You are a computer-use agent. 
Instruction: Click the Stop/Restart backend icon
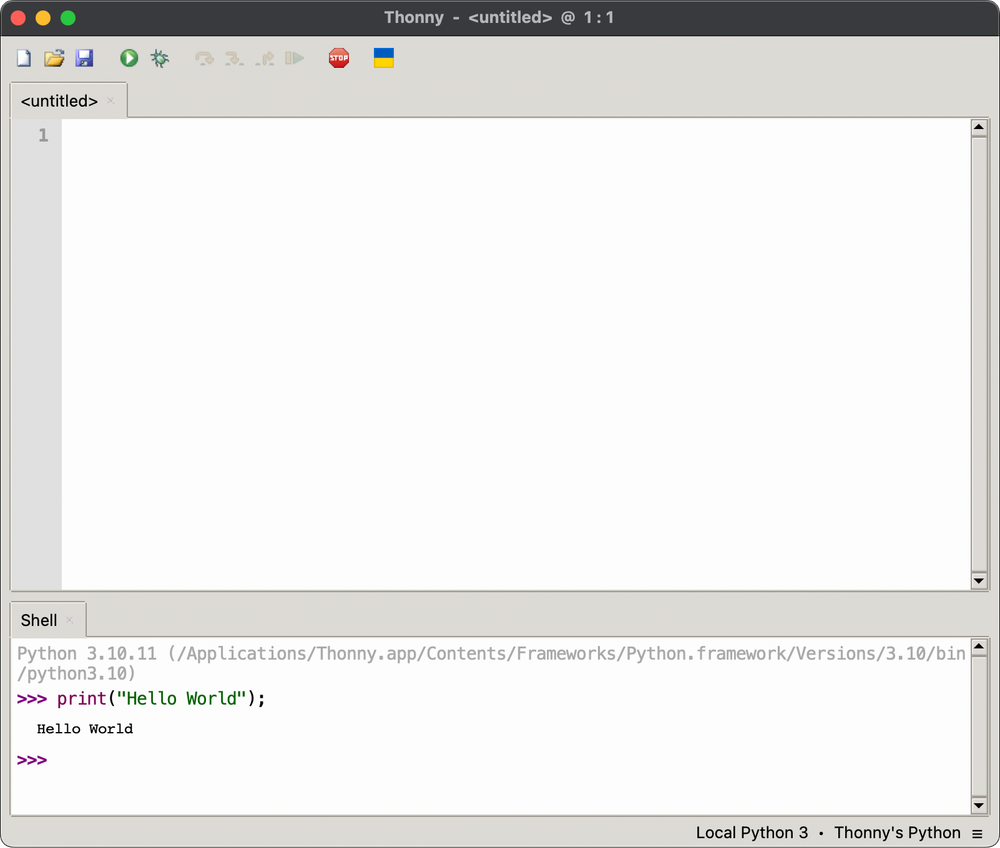coord(338,58)
